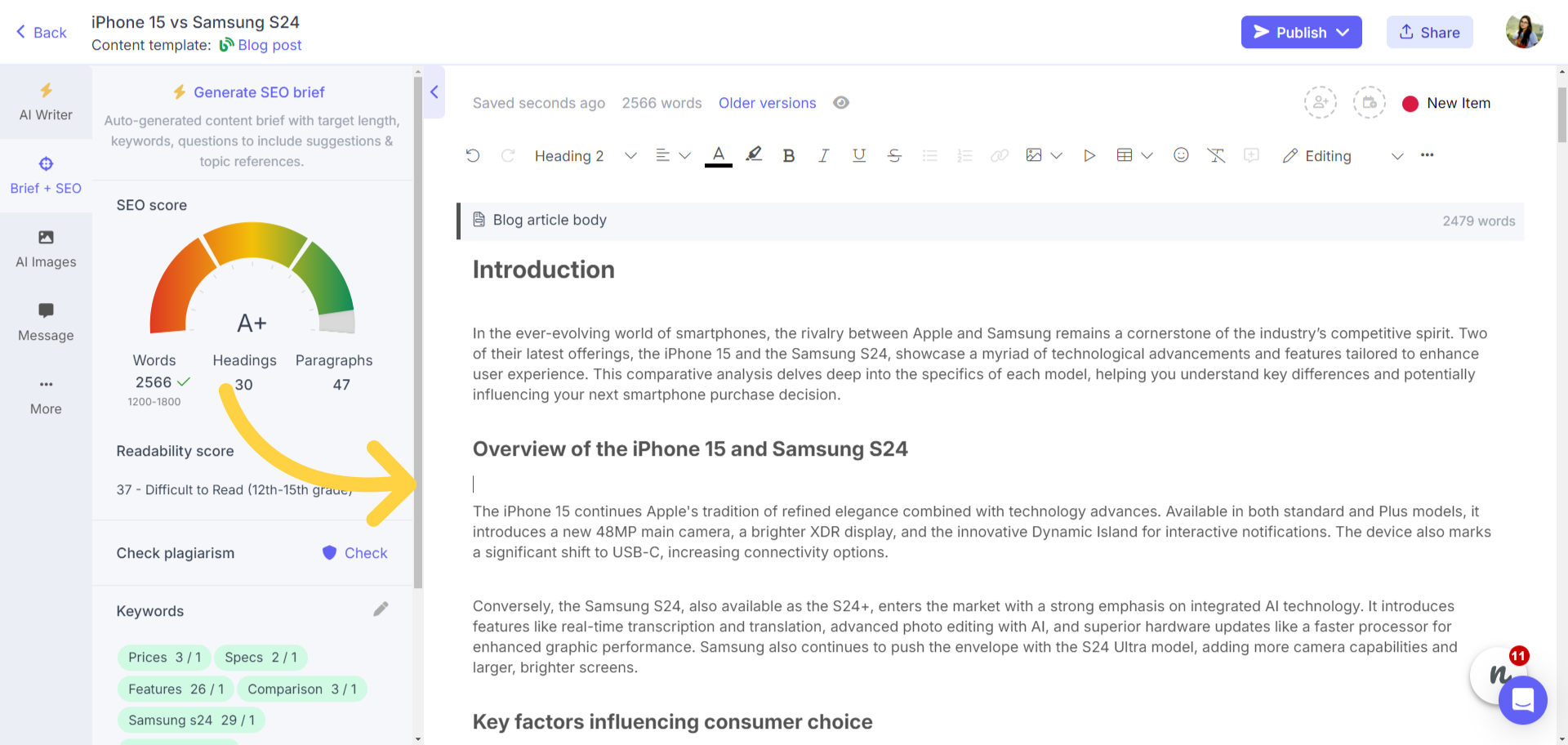
Task: Select the Specs keyword tag
Action: point(261,658)
